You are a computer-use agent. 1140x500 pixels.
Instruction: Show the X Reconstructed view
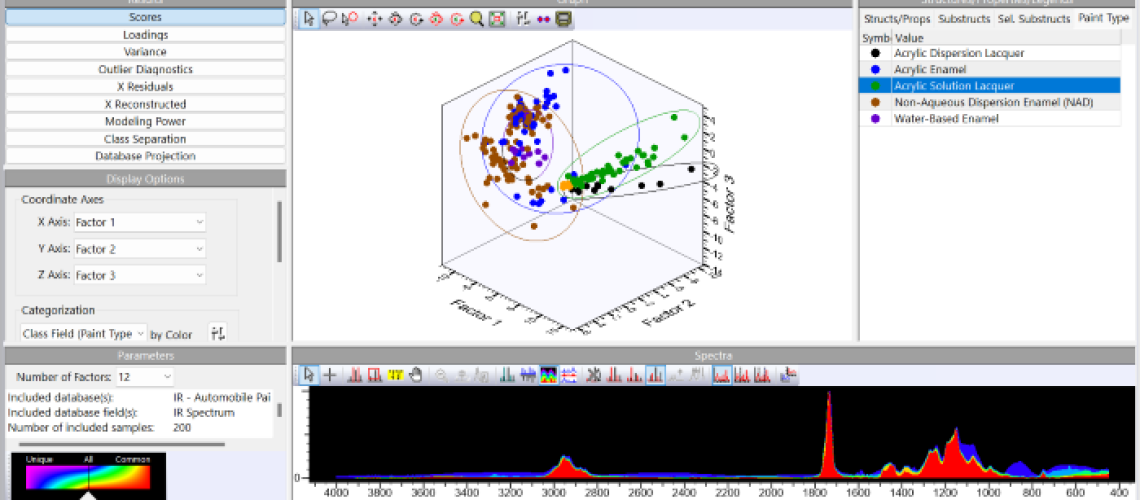pyautogui.click(x=145, y=104)
